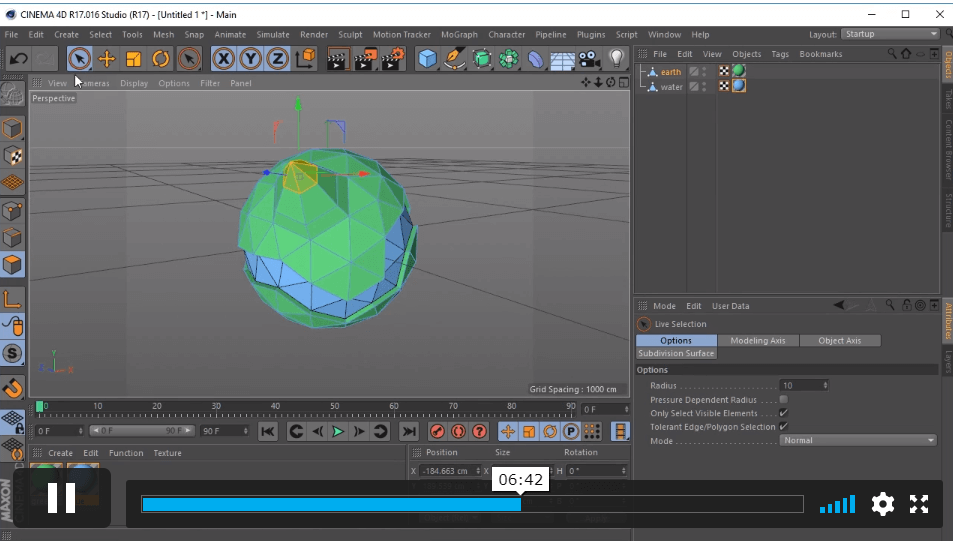Toggle Z axis lock

click(277, 59)
